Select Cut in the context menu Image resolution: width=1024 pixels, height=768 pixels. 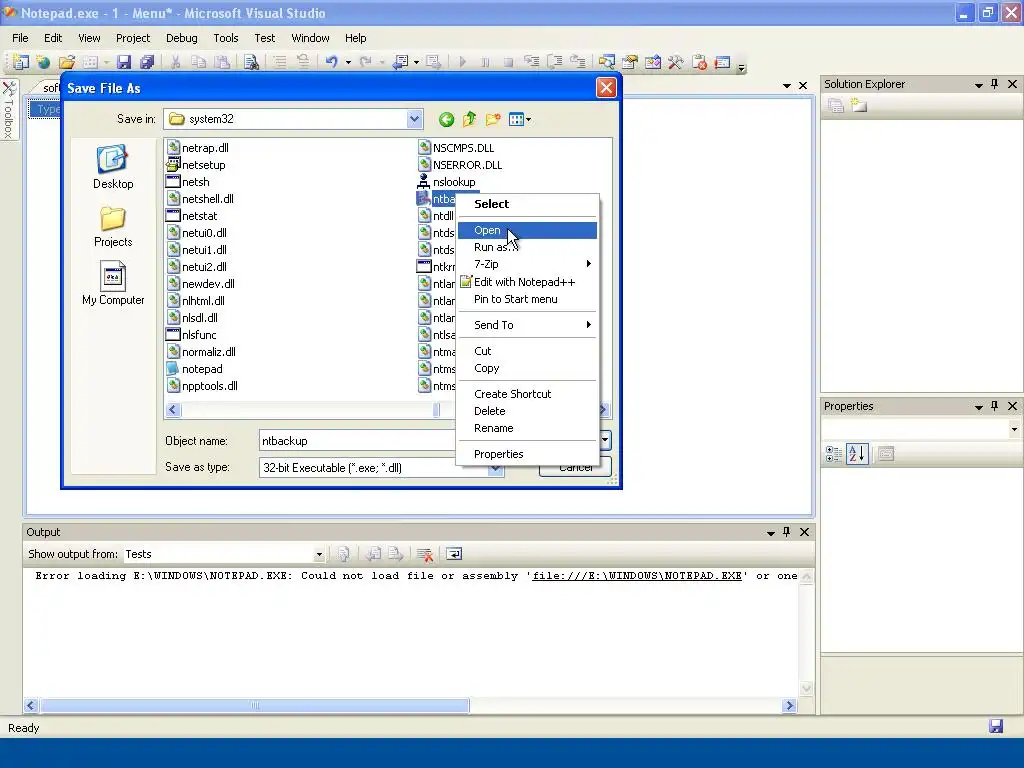click(527, 351)
